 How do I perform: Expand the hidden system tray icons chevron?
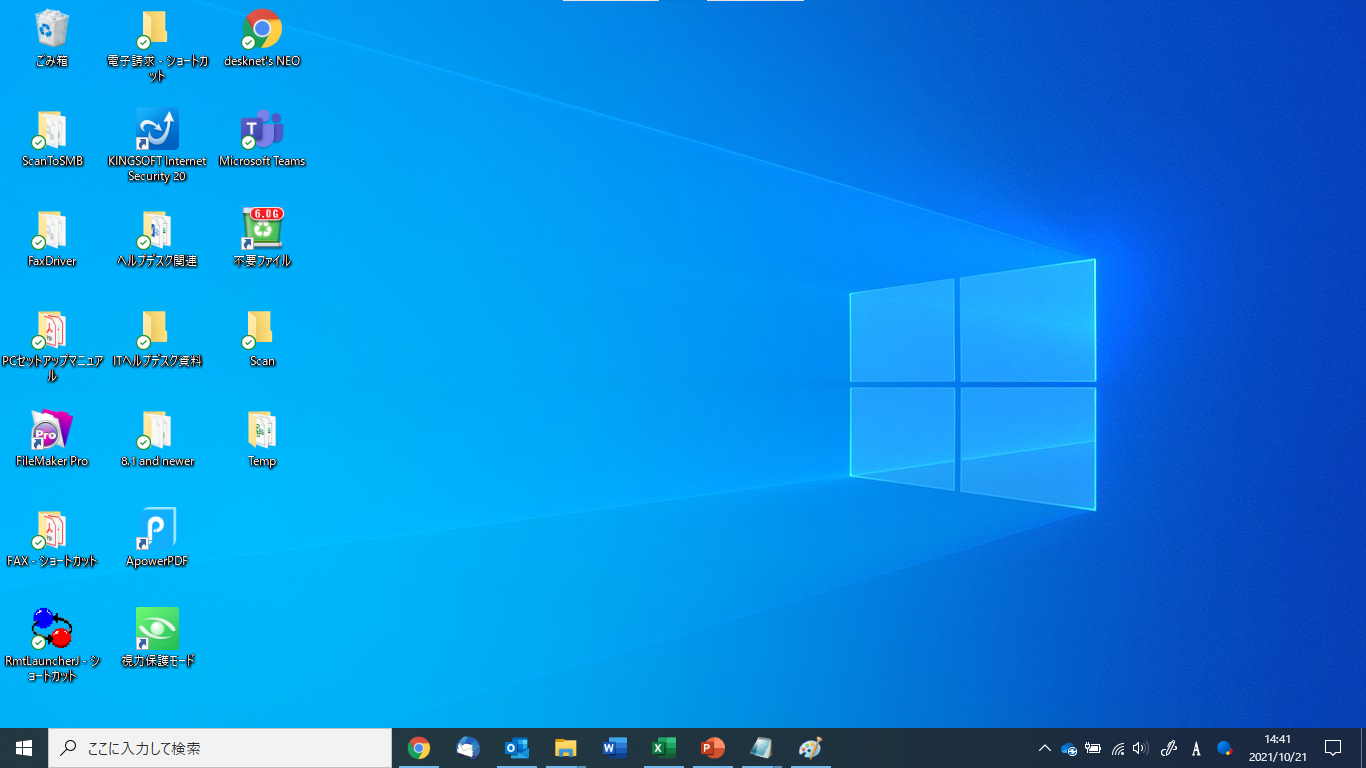tap(1044, 748)
